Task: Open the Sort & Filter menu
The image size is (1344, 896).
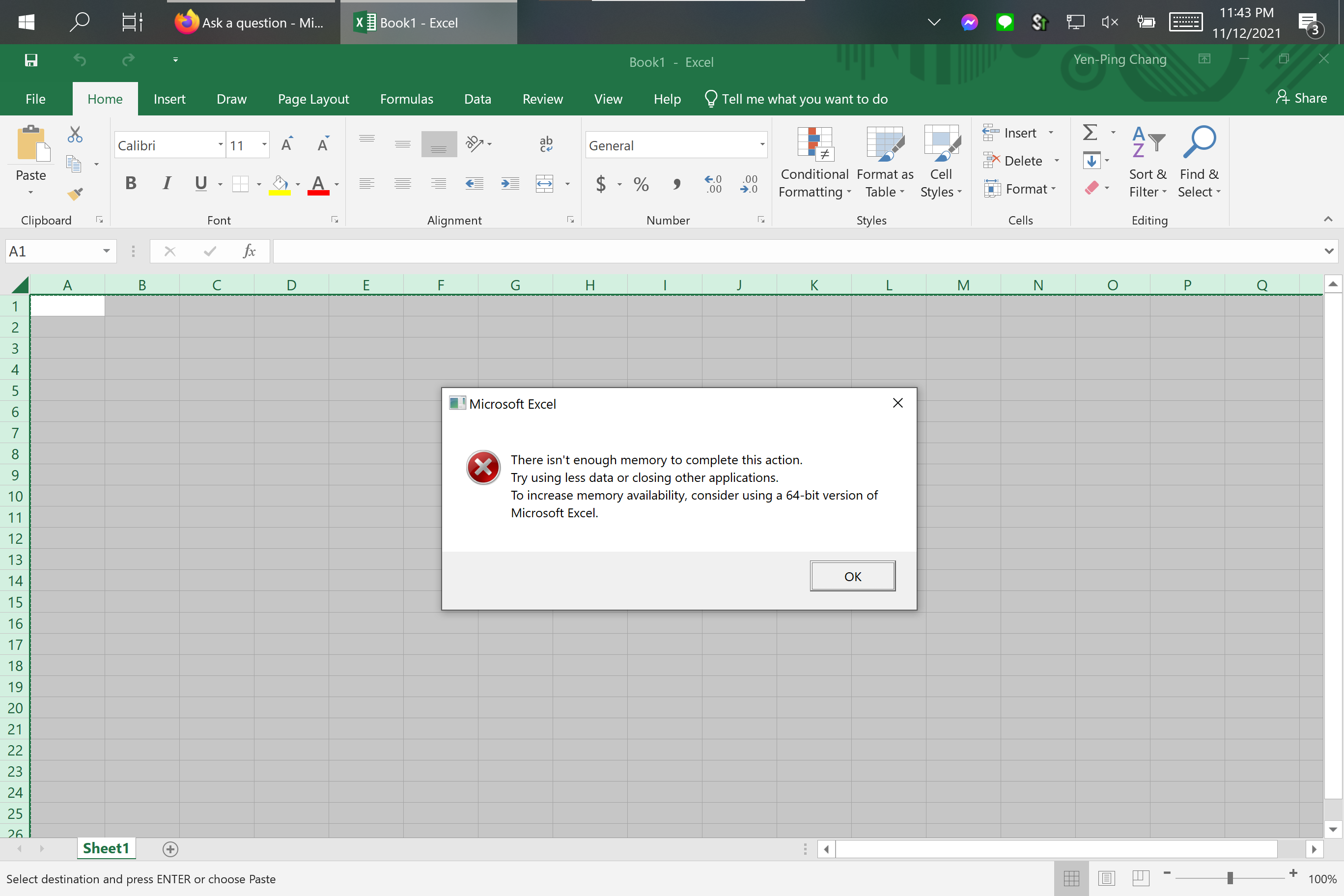Action: coord(1148,162)
